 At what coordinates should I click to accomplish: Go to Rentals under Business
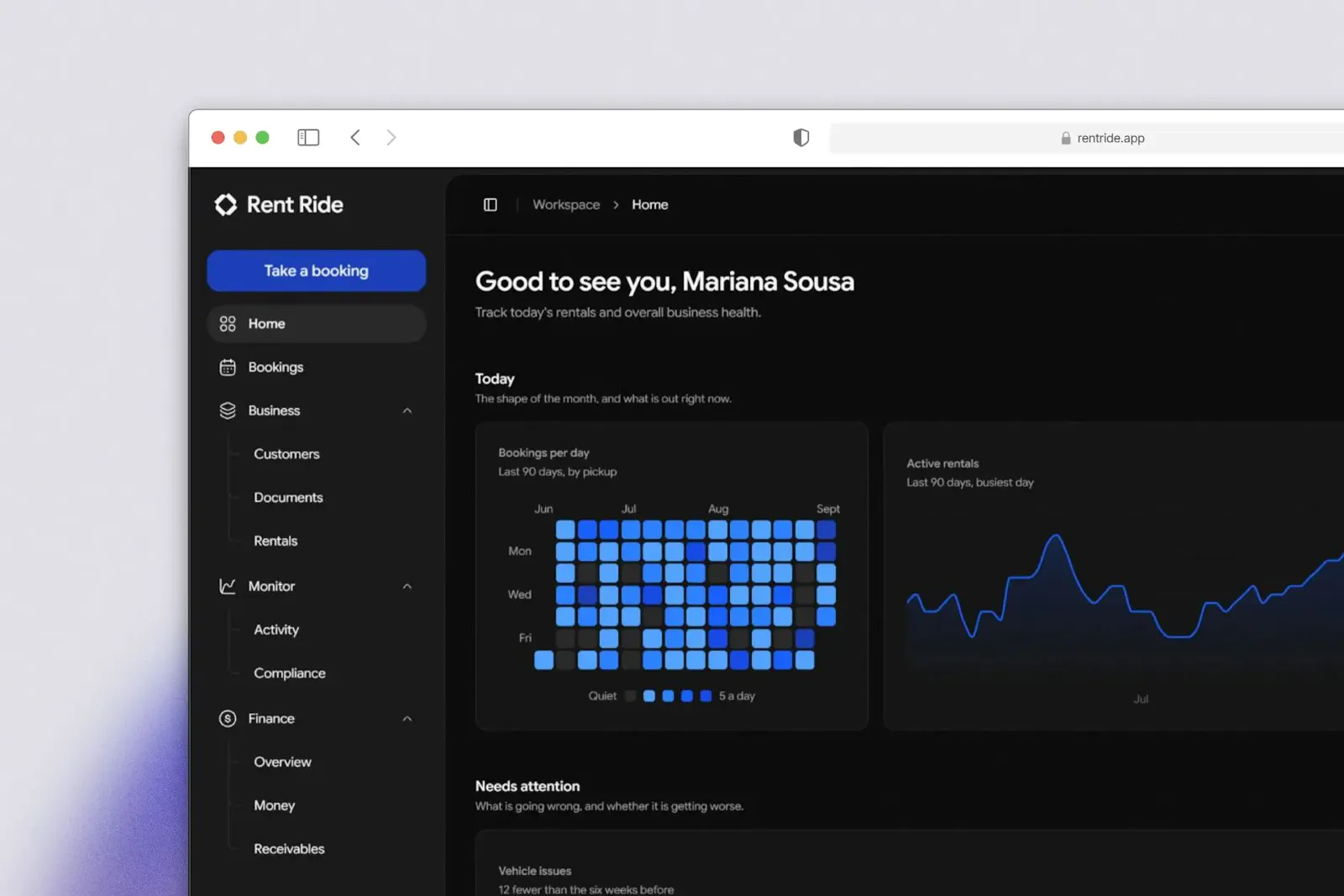276,542
